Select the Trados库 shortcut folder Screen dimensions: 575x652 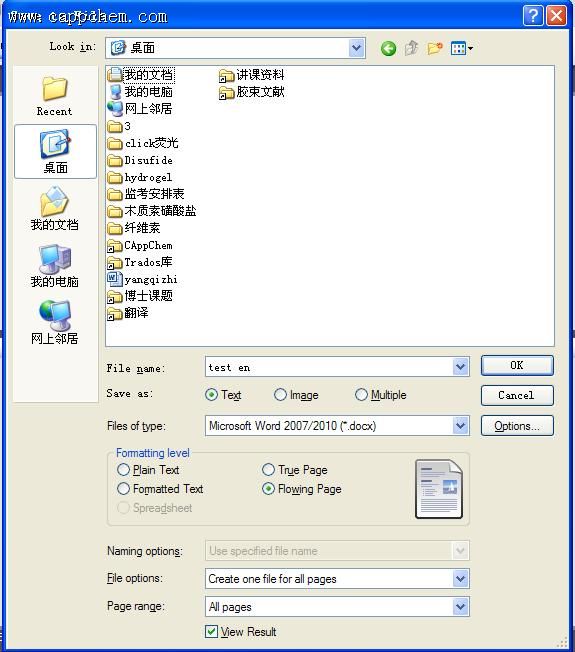coord(140,262)
